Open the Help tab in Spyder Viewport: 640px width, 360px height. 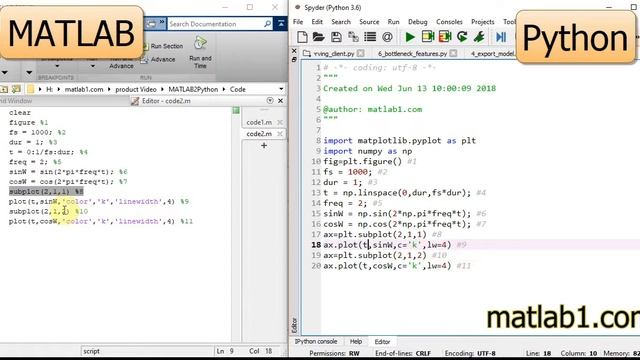coord(356,341)
